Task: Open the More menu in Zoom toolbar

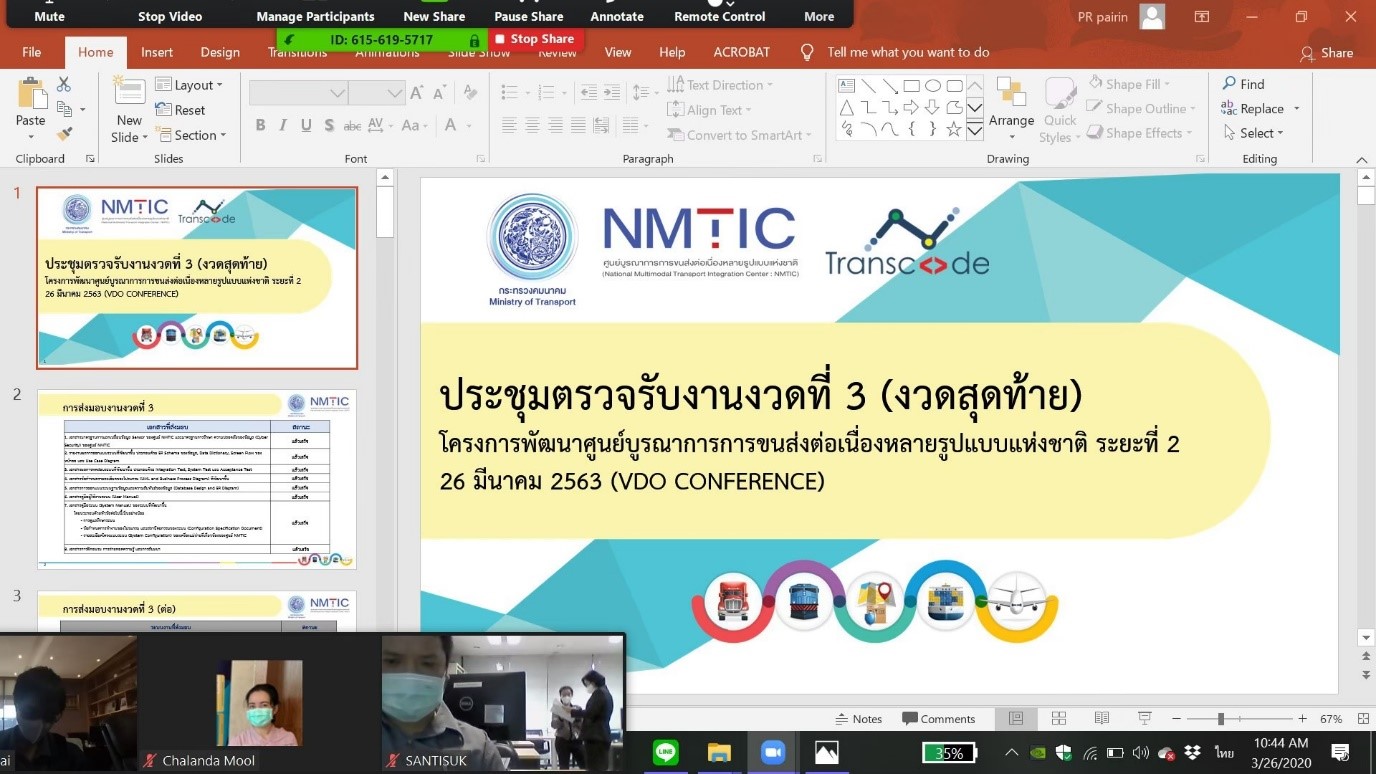Action: pyautogui.click(x=819, y=16)
